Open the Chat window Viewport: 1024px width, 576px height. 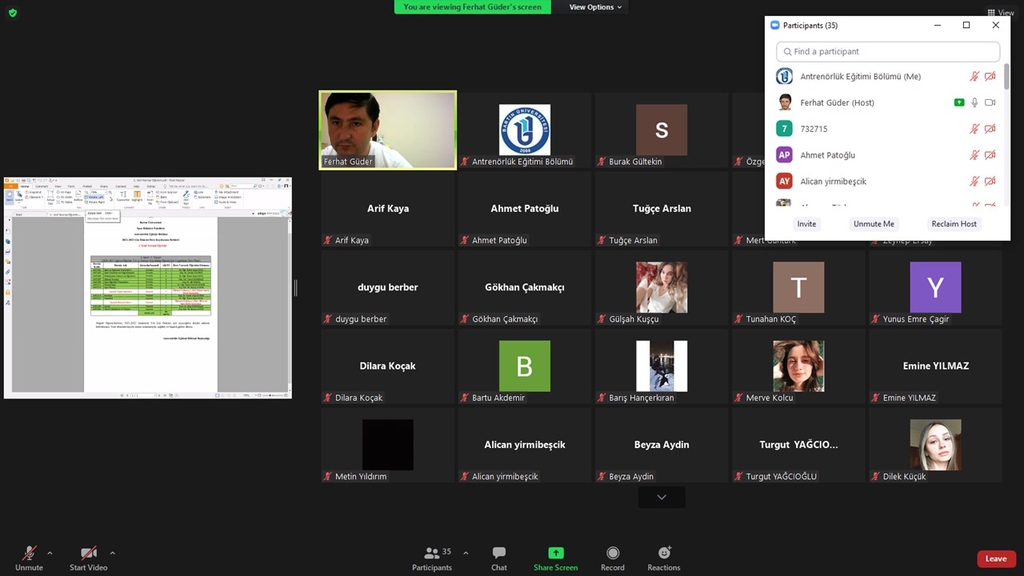point(499,553)
